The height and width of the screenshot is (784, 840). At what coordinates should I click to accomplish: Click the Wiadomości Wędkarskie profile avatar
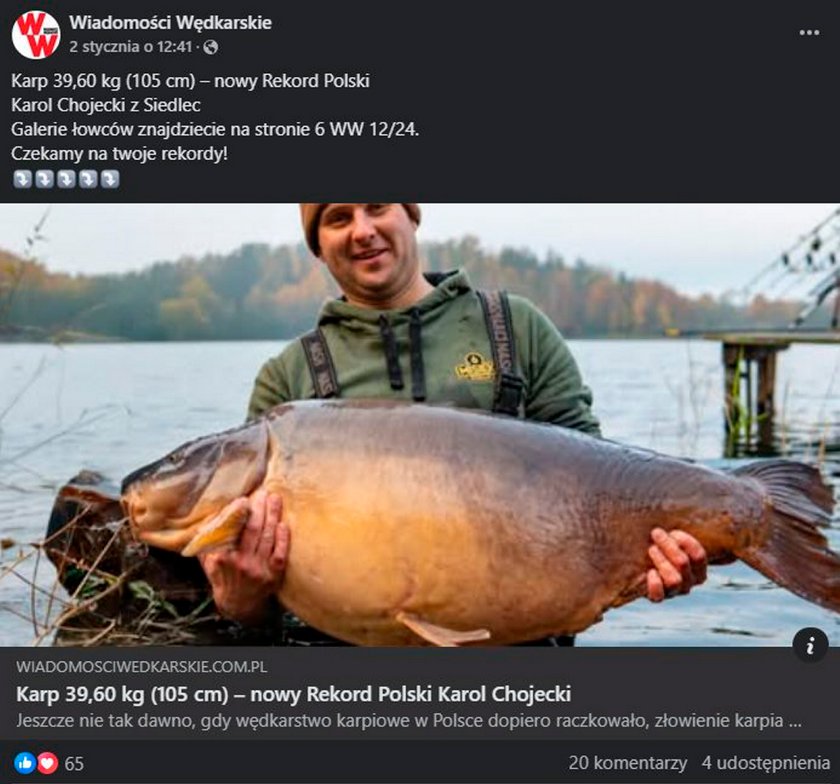(36, 34)
